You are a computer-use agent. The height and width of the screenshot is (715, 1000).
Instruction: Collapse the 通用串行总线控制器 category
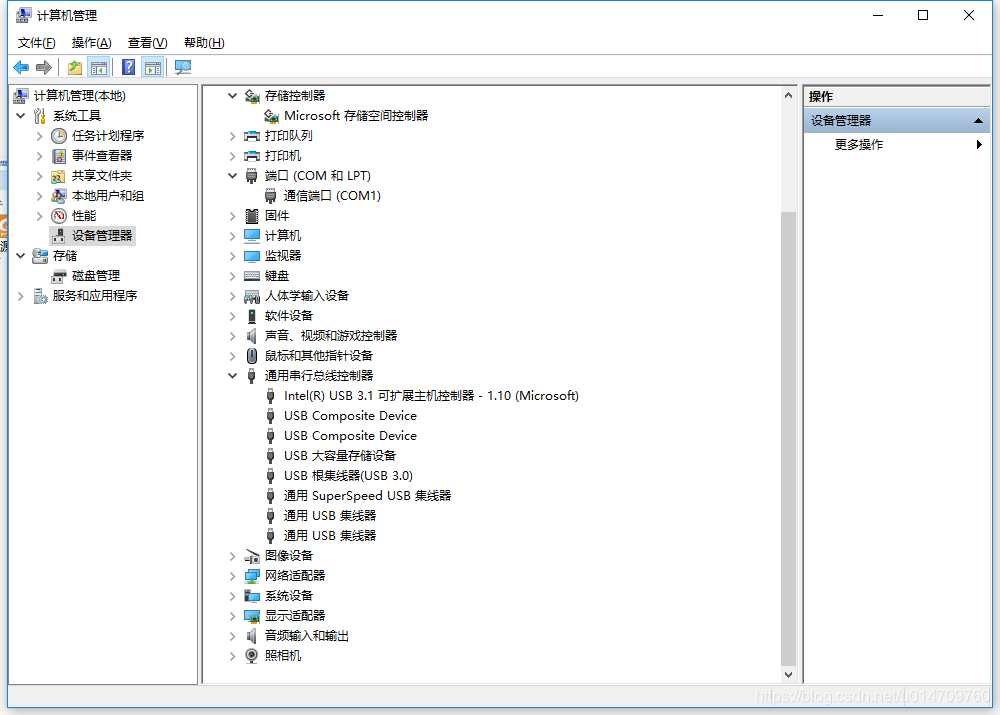tap(233, 376)
